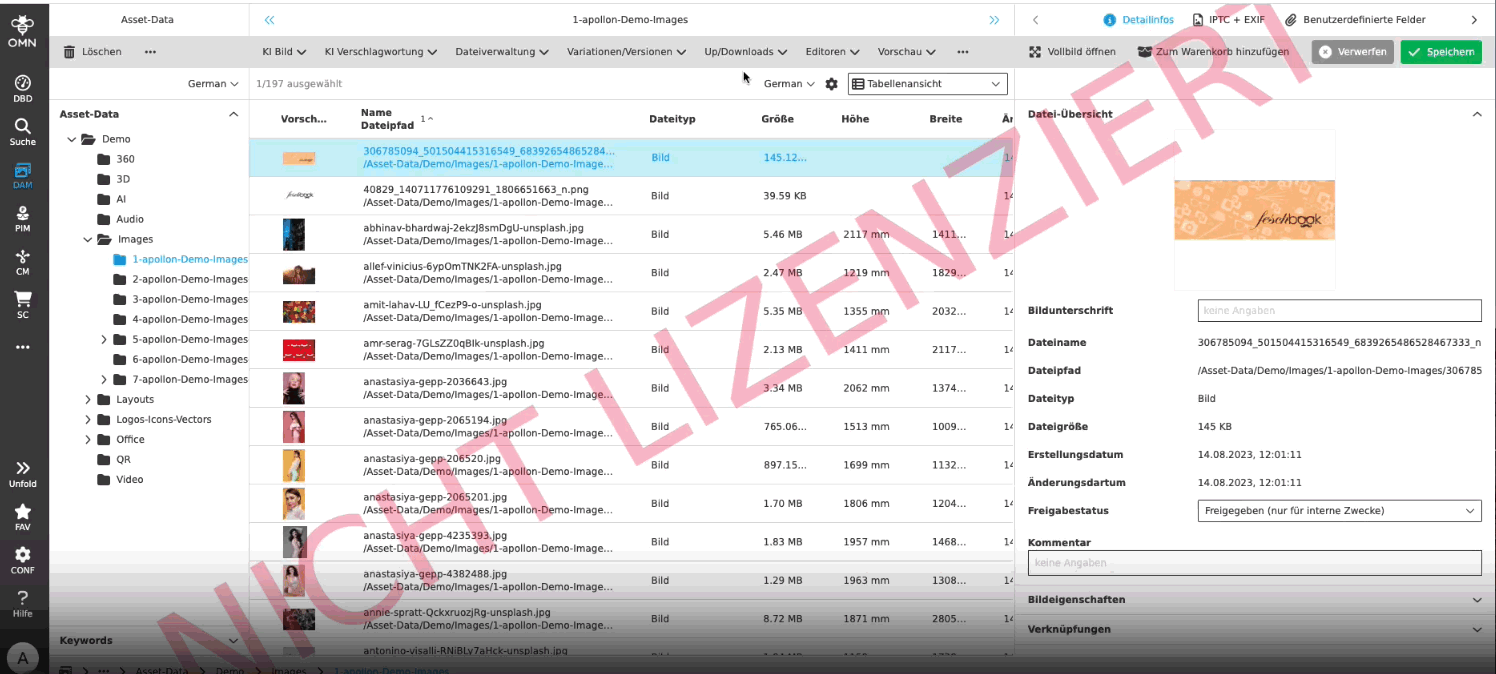Screen dimensions: 1496x674
Task: Open the FAV favorites
Action: point(22,517)
